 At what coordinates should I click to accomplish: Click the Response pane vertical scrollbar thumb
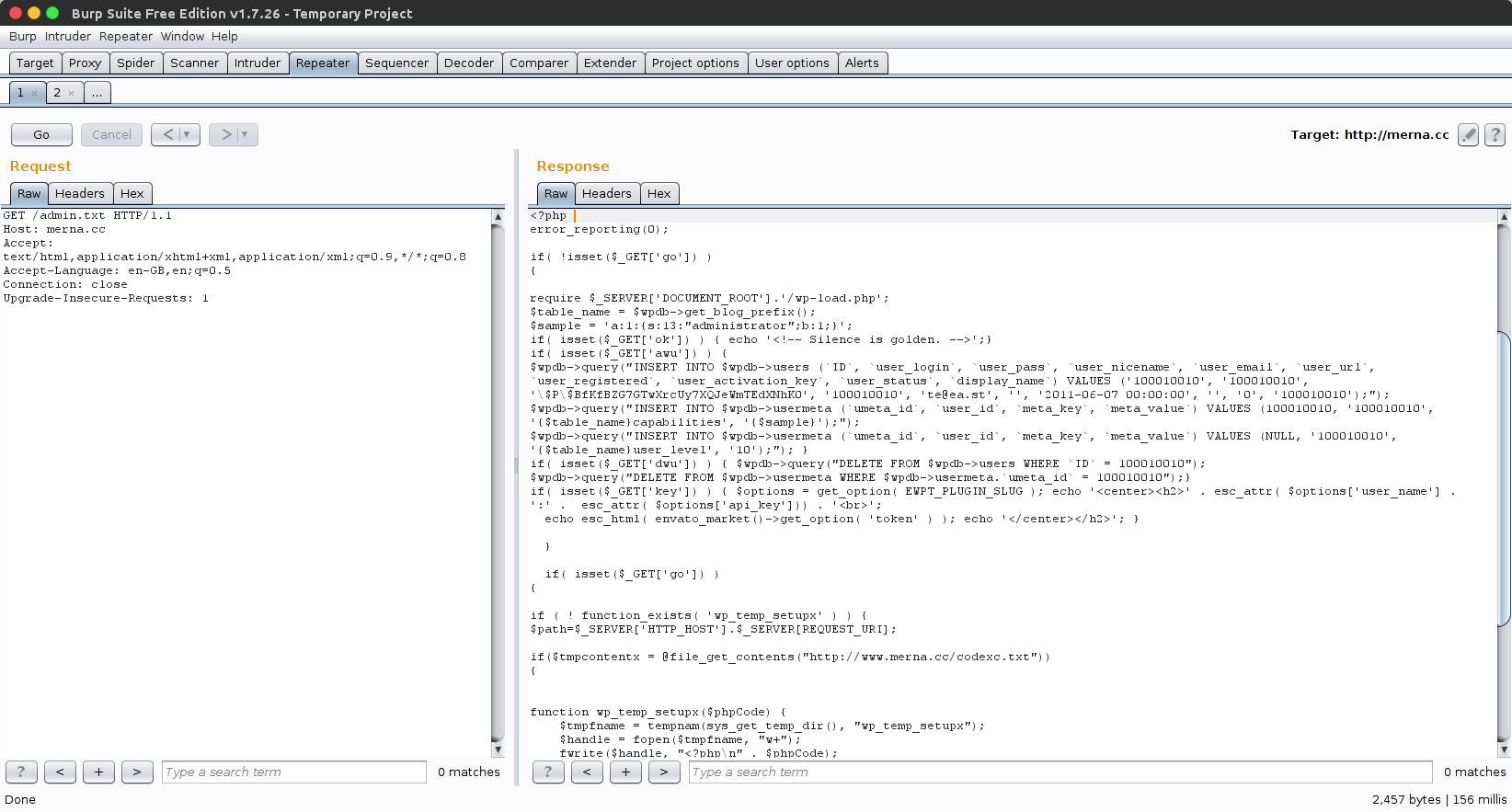coord(1504,479)
